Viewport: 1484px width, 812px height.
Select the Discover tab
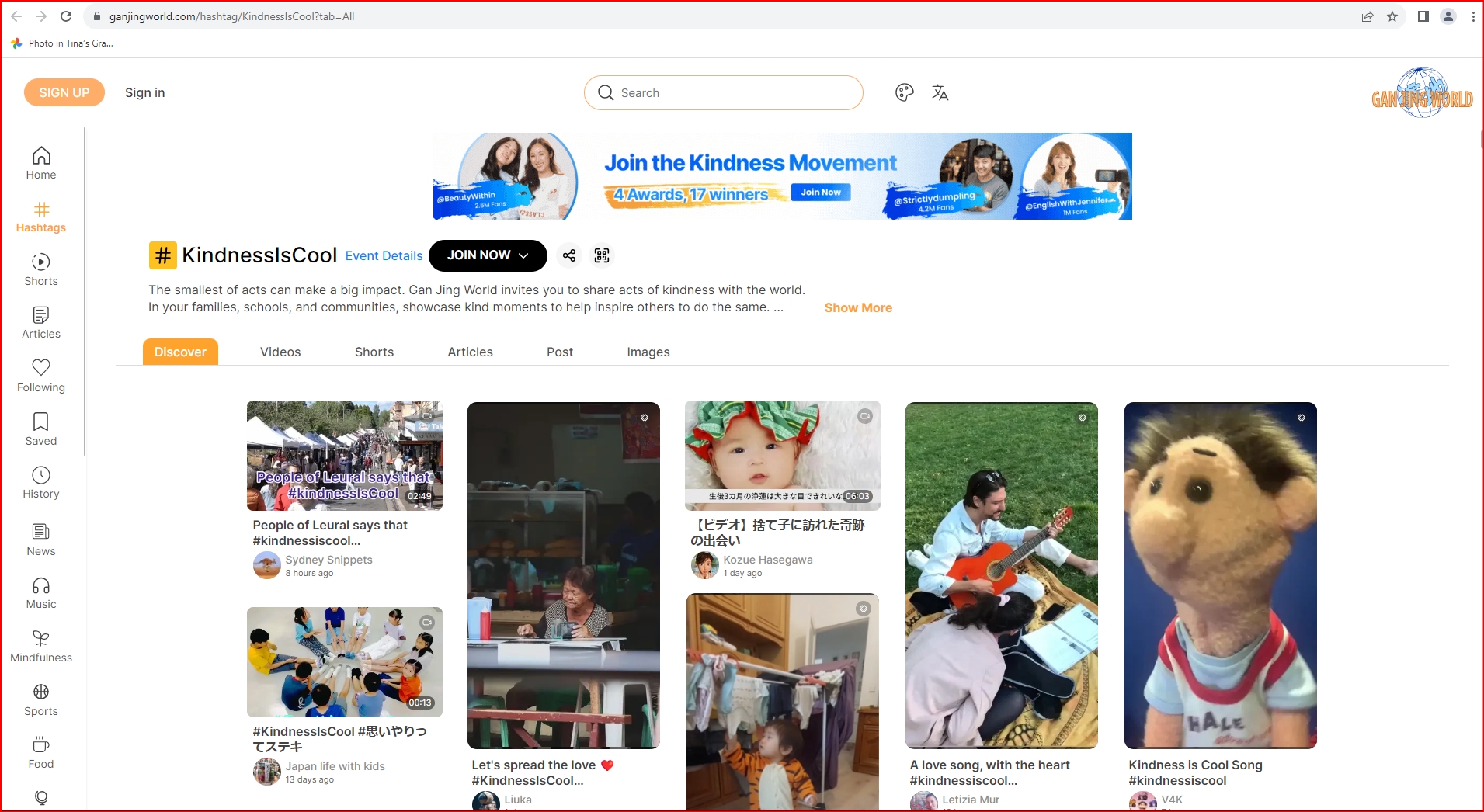point(180,352)
